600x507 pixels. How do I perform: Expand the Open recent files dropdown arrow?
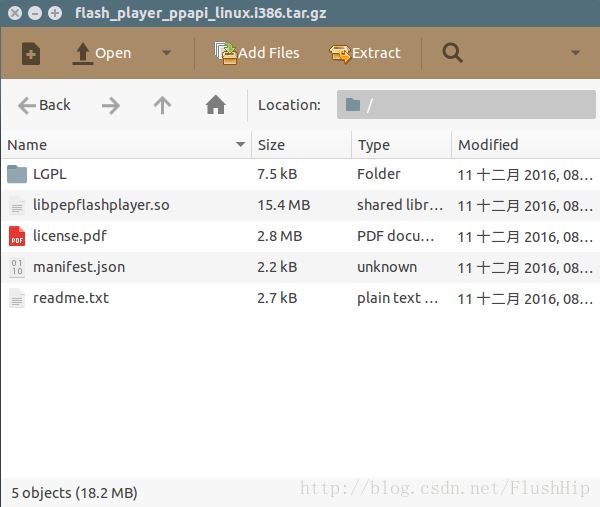(x=166, y=52)
